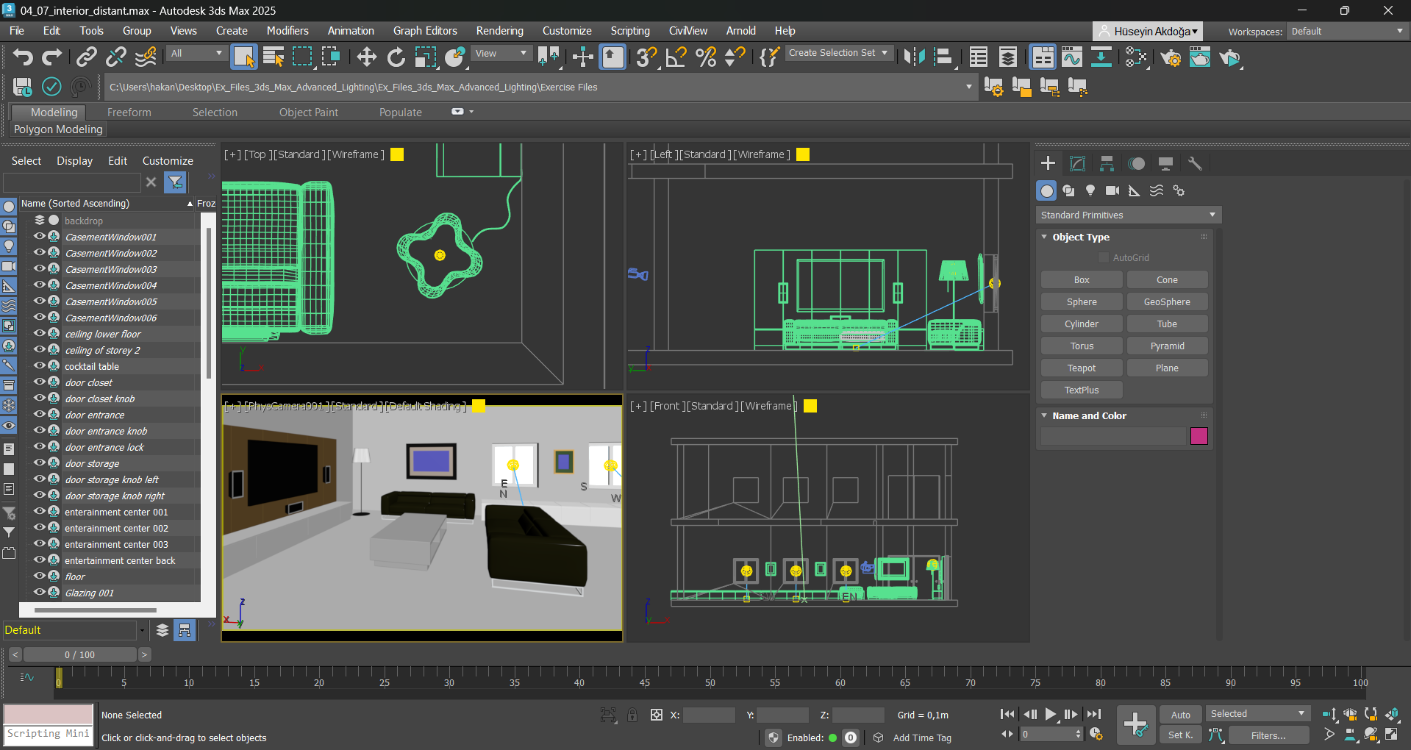The height and width of the screenshot is (750, 1411).
Task: Toggle visibility of Glazing 001
Action: pyautogui.click(x=40, y=592)
